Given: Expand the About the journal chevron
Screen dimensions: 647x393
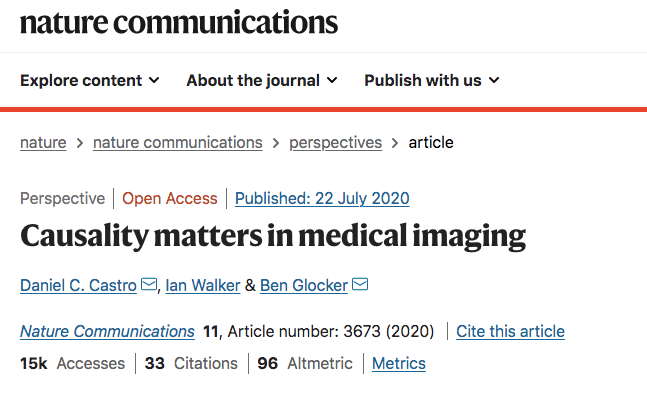Looking at the screenshot, I should [x=332, y=80].
